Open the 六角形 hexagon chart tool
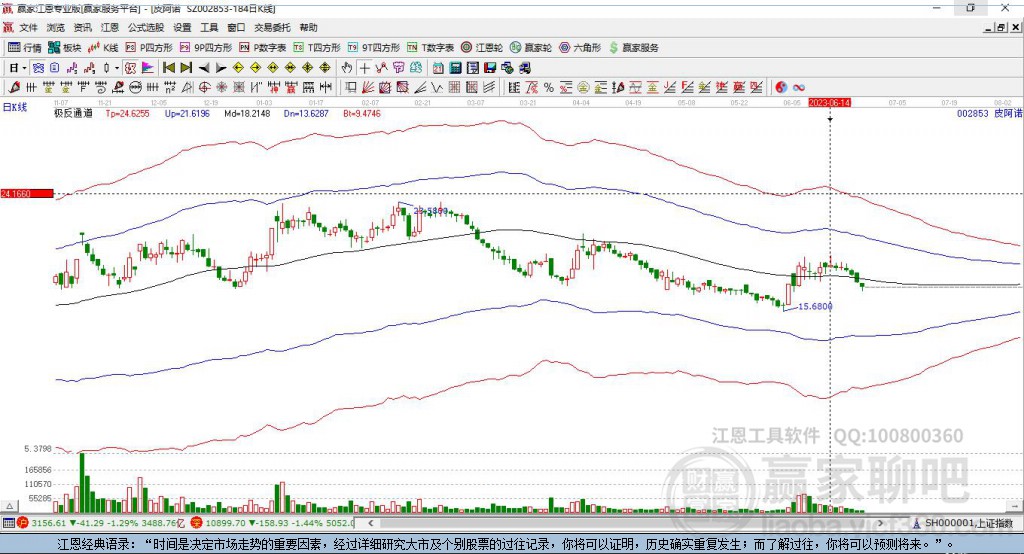Screen dimensions: 1024x554 (x=580, y=48)
